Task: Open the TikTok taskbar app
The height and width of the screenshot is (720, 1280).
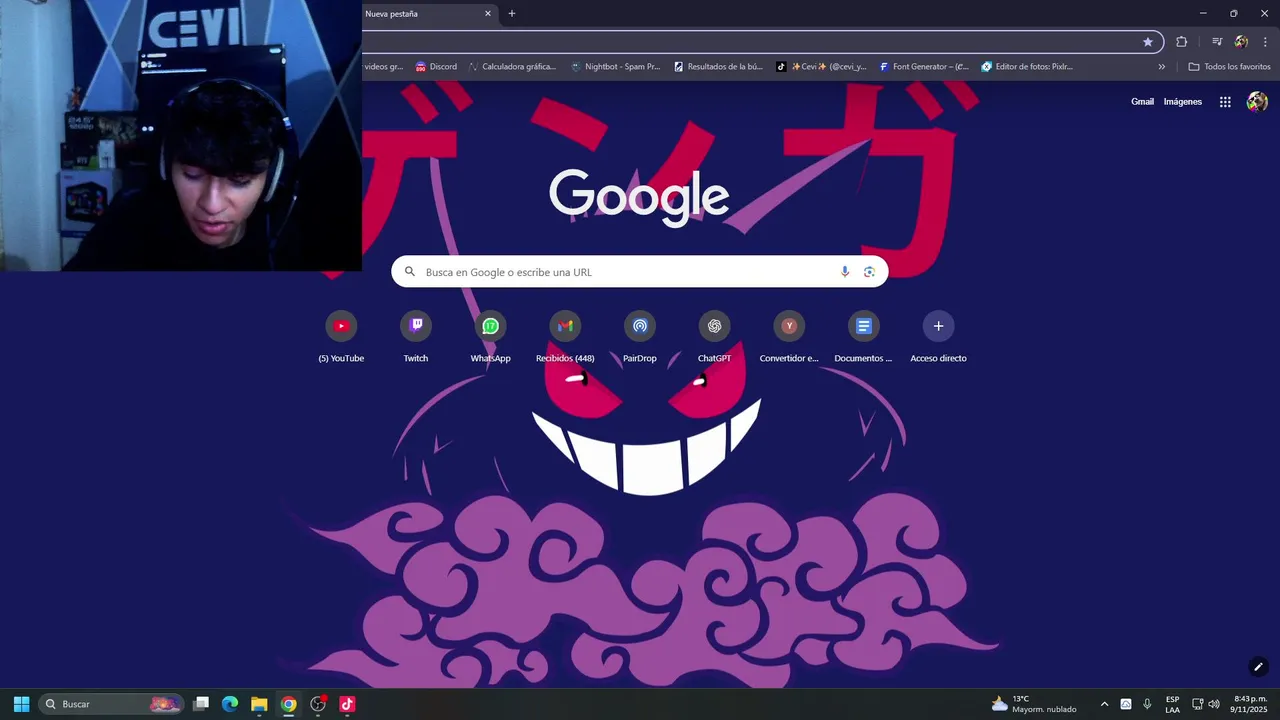Action: [x=347, y=704]
